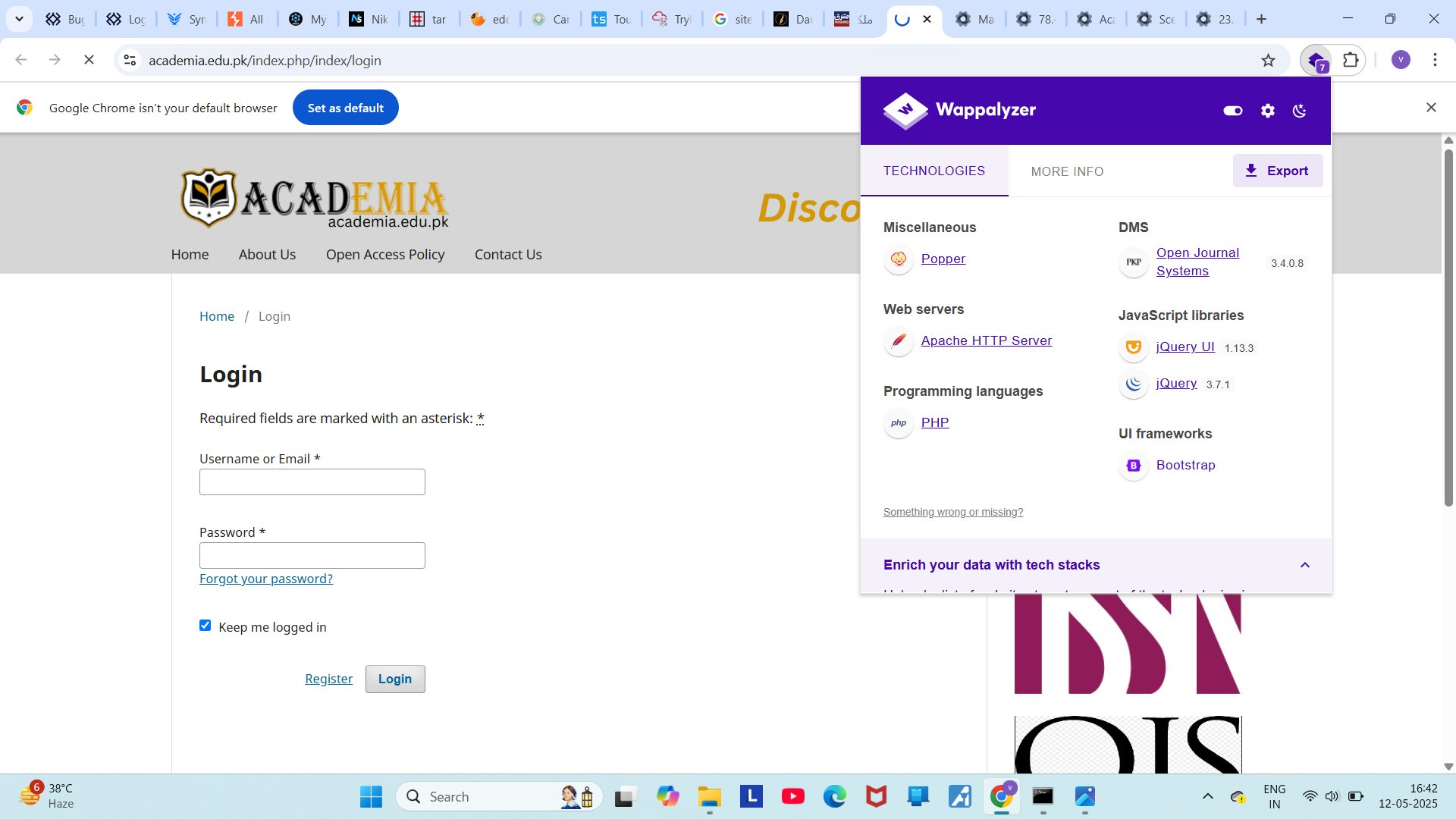This screenshot has width=1456, height=819.
Task: Open the Chrome extensions puzzle icon
Action: coord(1351,60)
